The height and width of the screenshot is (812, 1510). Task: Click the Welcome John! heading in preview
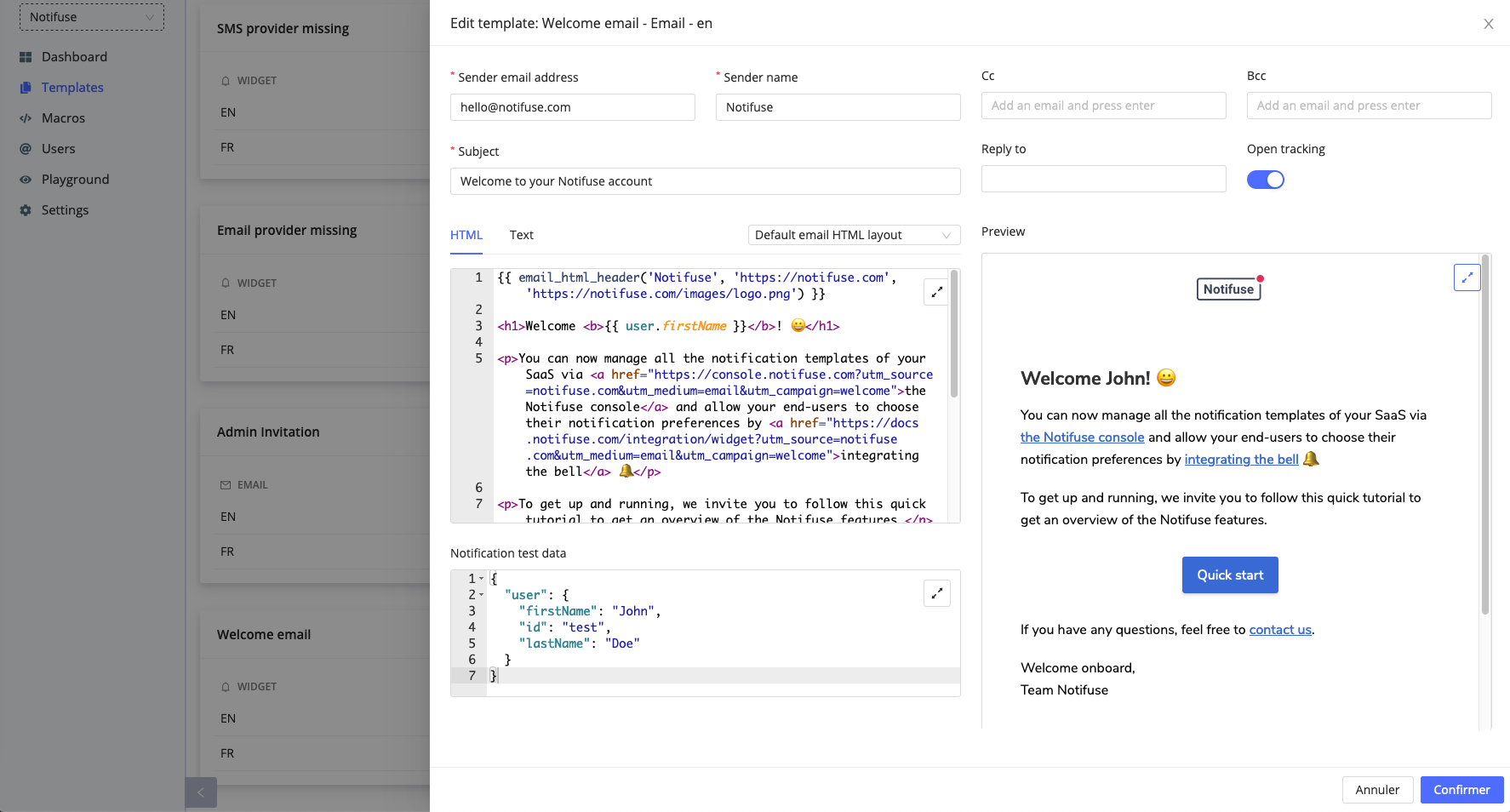(1098, 378)
